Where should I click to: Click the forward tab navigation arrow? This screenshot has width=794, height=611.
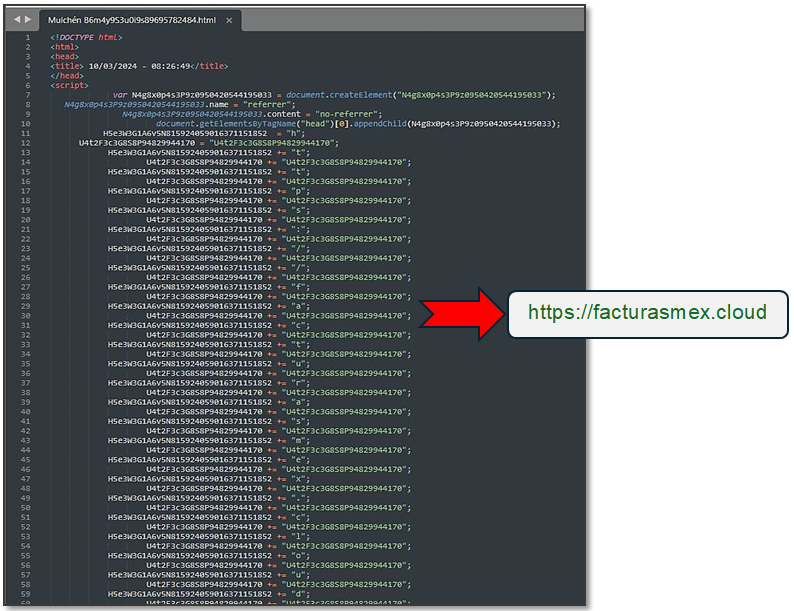[28, 19]
